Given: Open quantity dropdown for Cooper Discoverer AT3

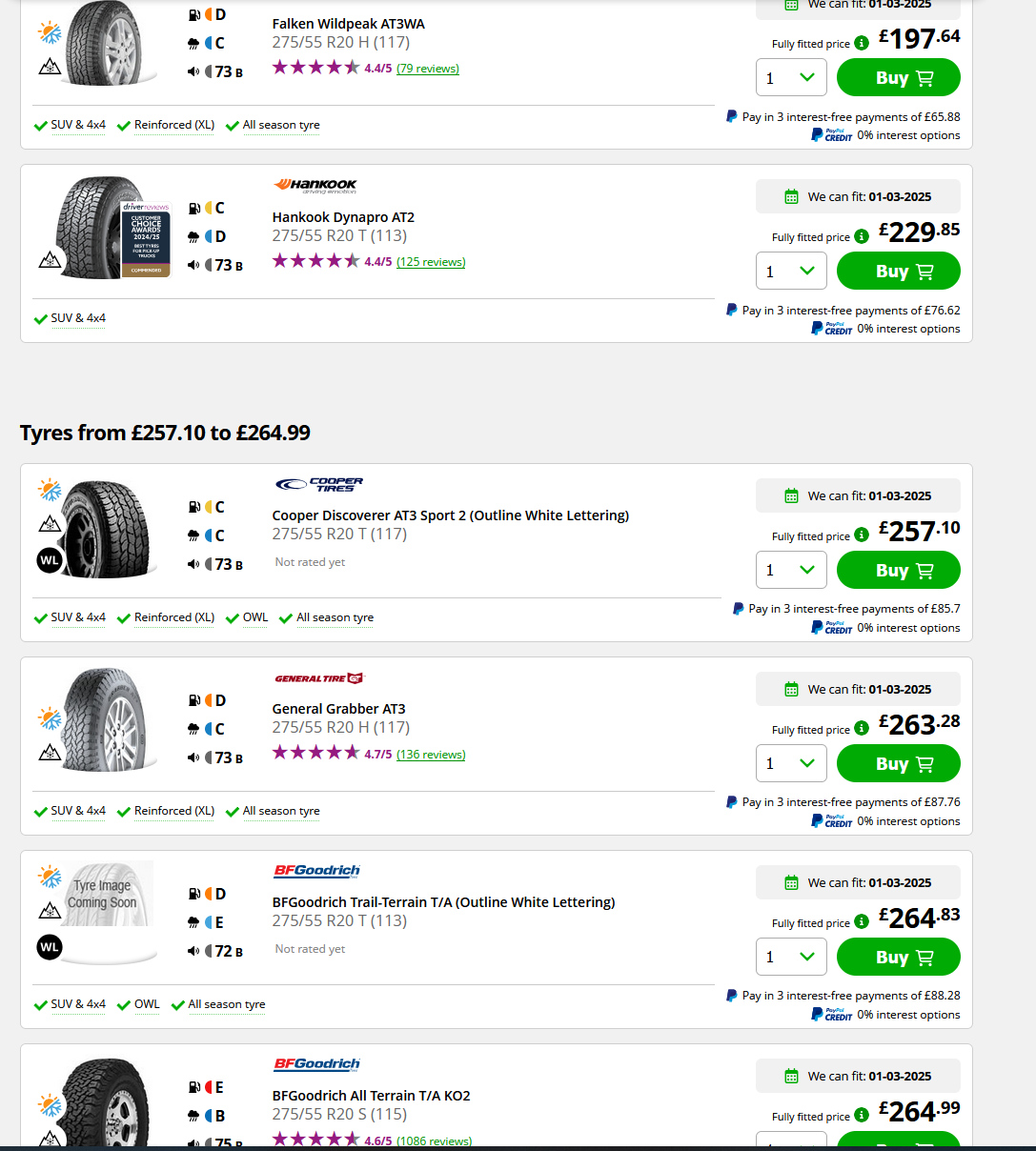Looking at the screenshot, I should pyautogui.click(x=791, y=570).
